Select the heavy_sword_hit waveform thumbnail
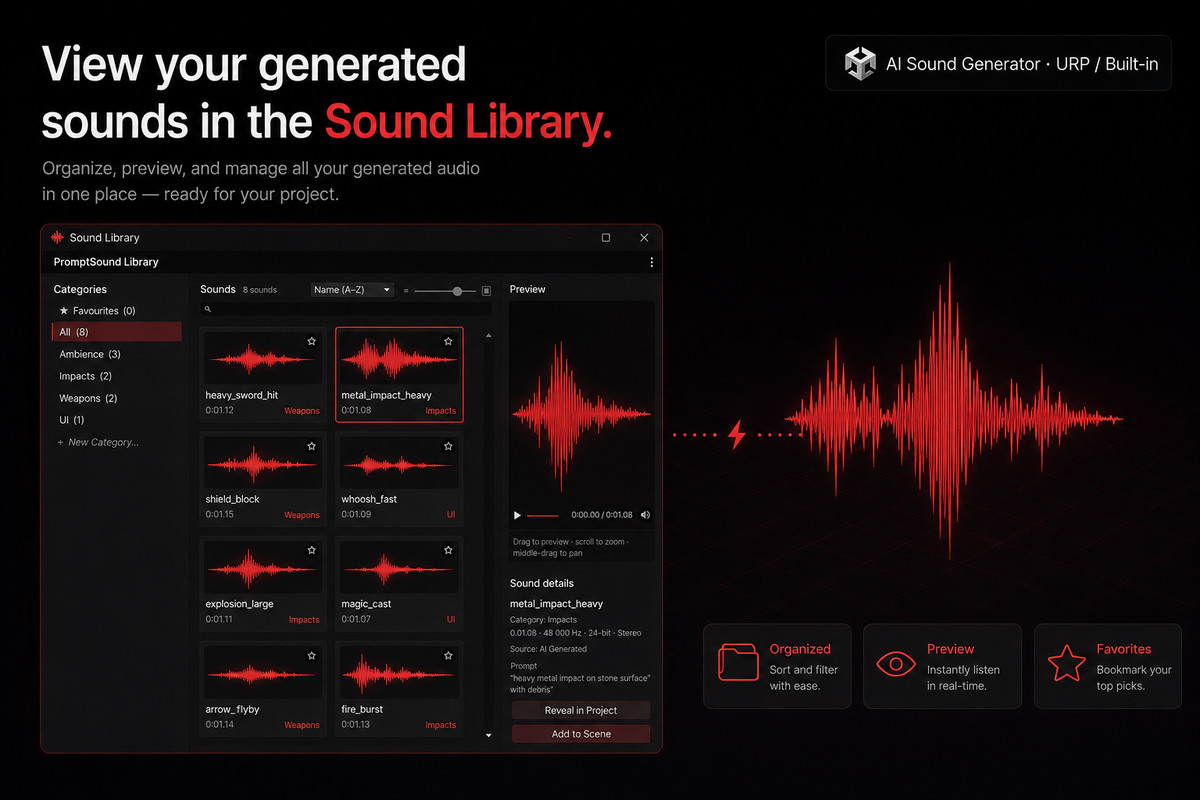 tap(263, 357)
